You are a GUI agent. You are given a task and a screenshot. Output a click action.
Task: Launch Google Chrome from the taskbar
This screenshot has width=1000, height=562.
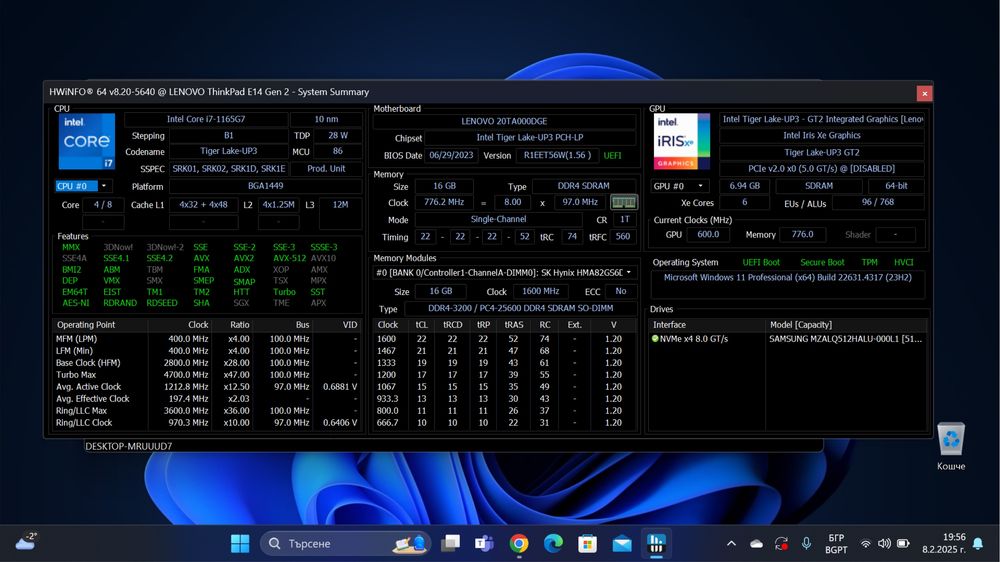pyautogui.click(x=519, y=544)
